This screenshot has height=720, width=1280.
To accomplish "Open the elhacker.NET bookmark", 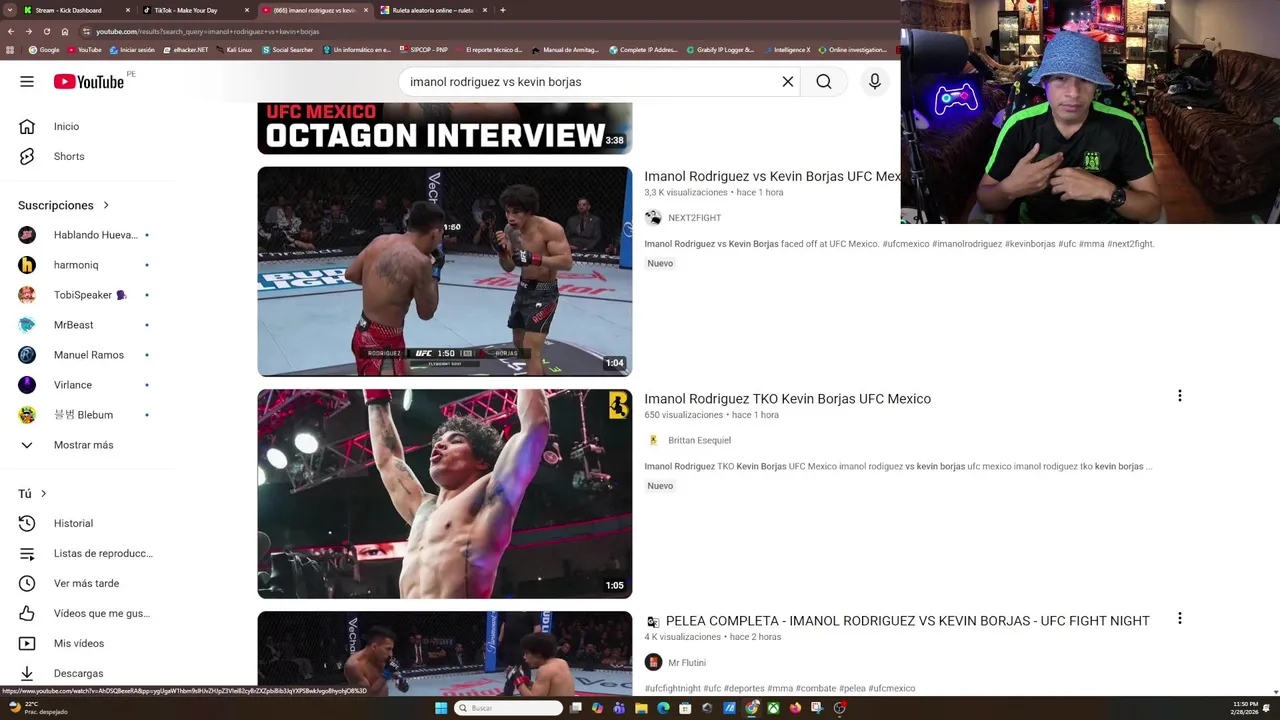I will (x=185, y=49).
